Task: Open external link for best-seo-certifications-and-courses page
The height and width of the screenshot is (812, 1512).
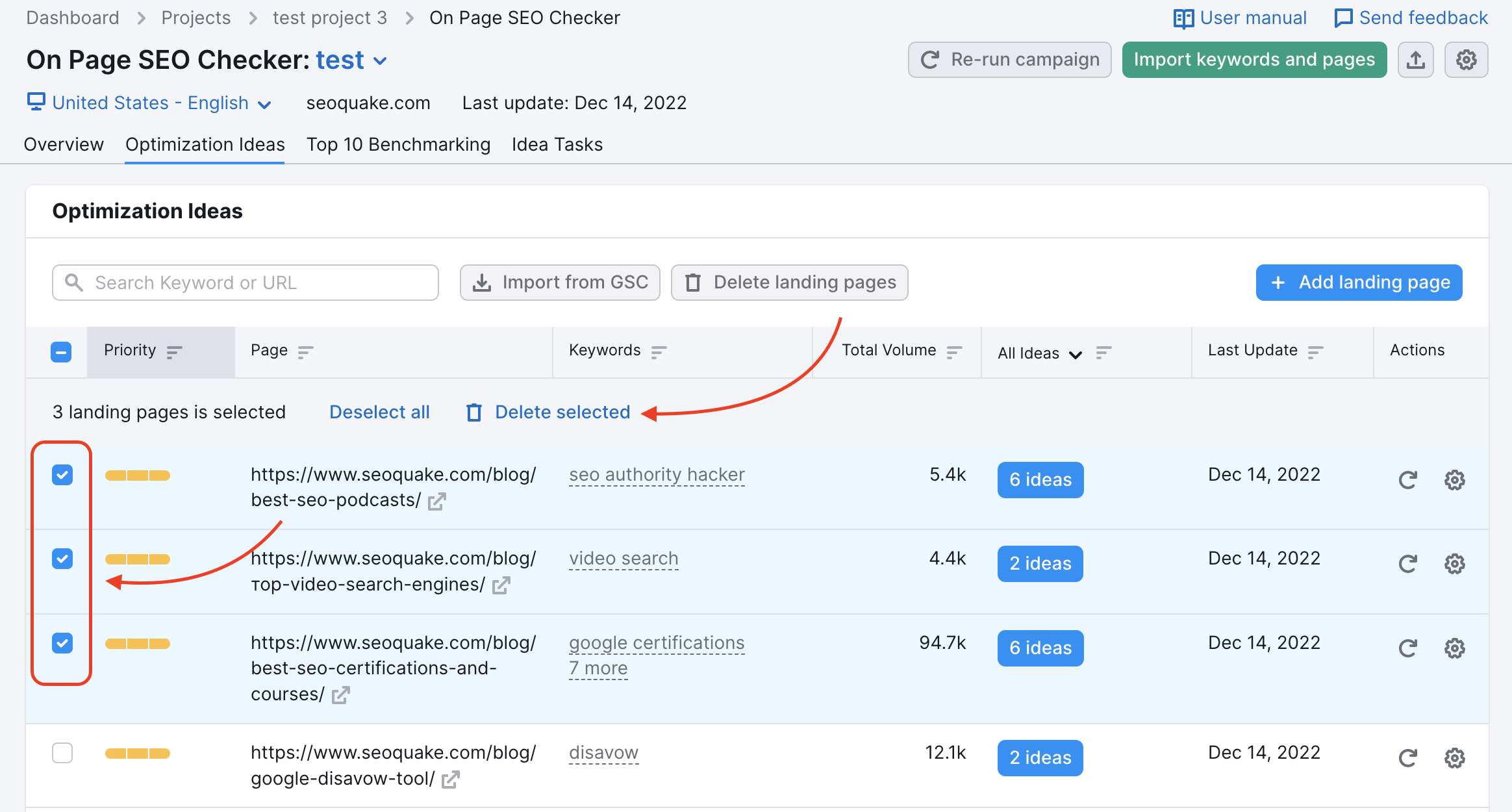Action: [340, 695]
